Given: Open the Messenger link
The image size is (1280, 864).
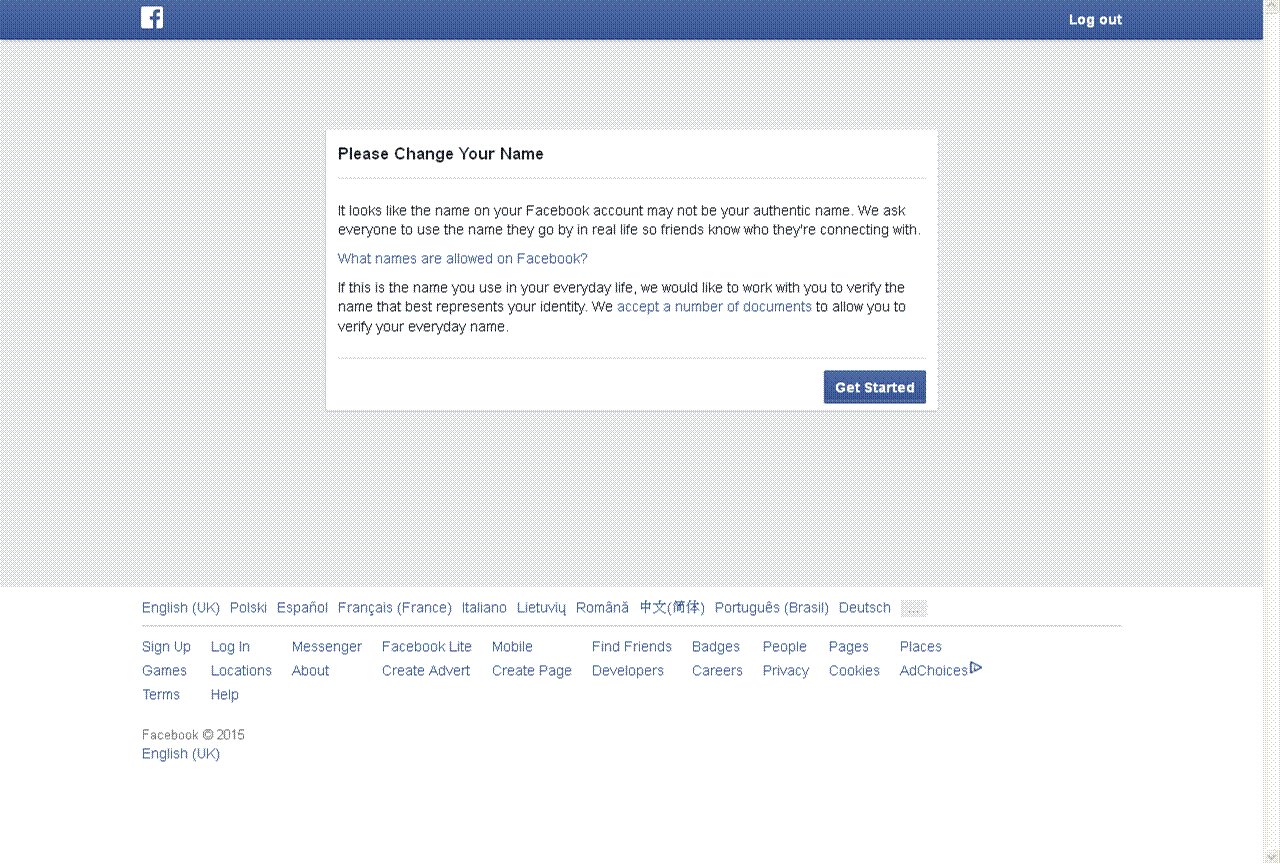Looking at the screenshot, I should 326,646.
